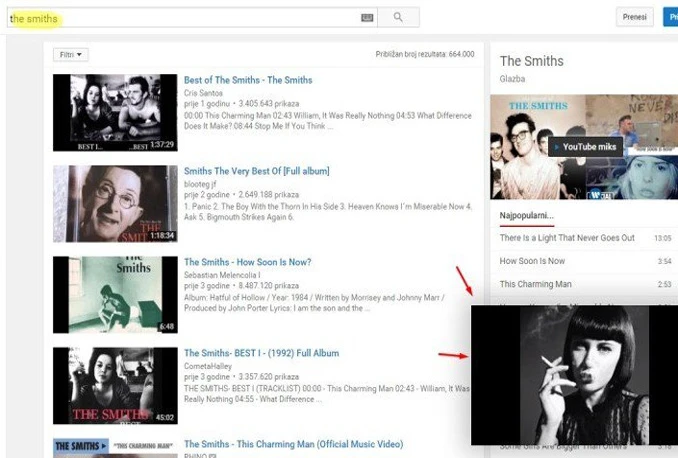
Task: Open 'This Charming Man (Official Music Video)' title
Action: coord(293,444)
